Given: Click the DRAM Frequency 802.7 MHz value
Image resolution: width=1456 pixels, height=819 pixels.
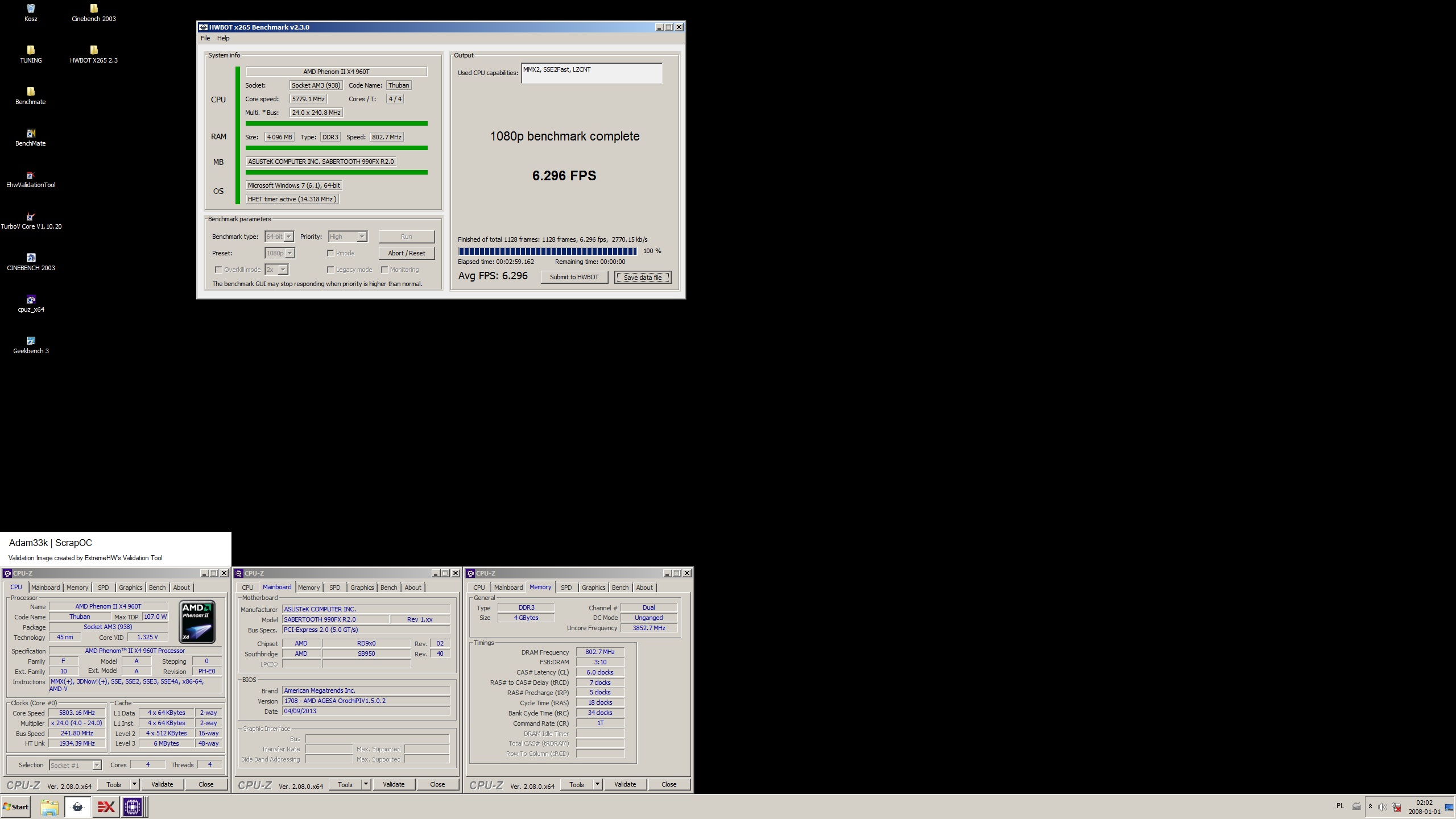Looking at the screenshot, I should (600, 652).
